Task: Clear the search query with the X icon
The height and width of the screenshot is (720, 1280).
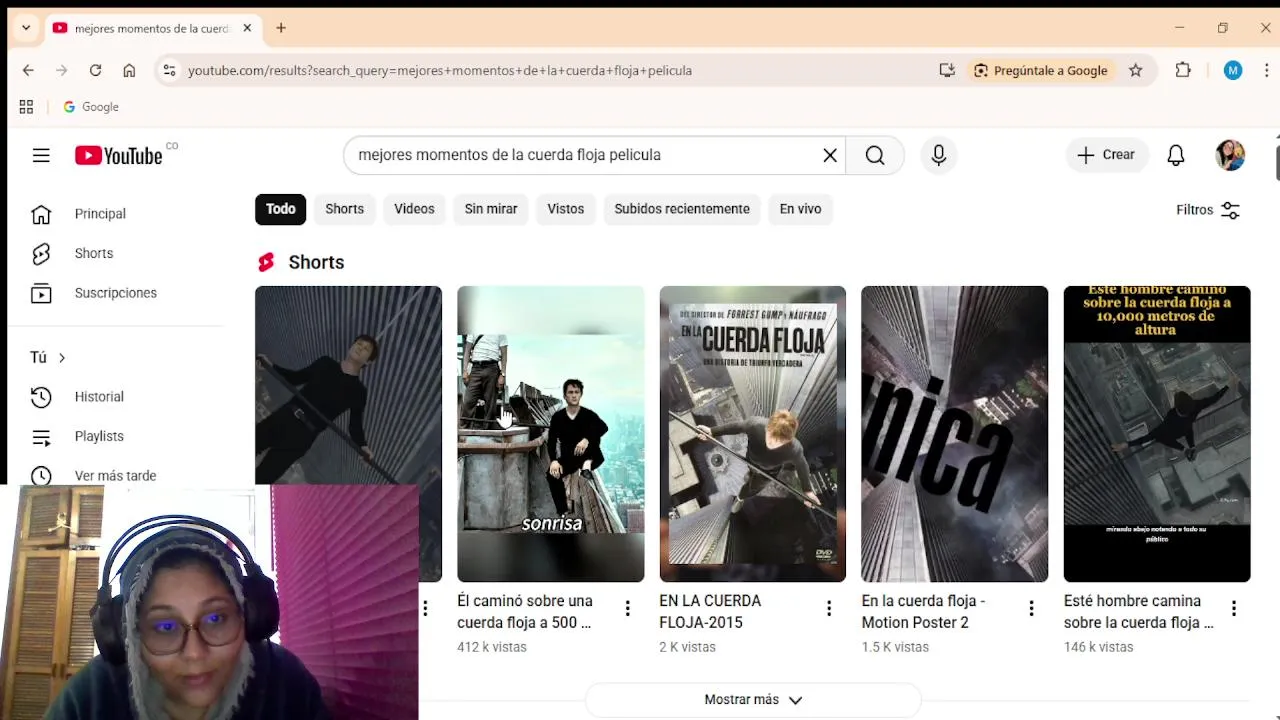Action: (830, 155)
